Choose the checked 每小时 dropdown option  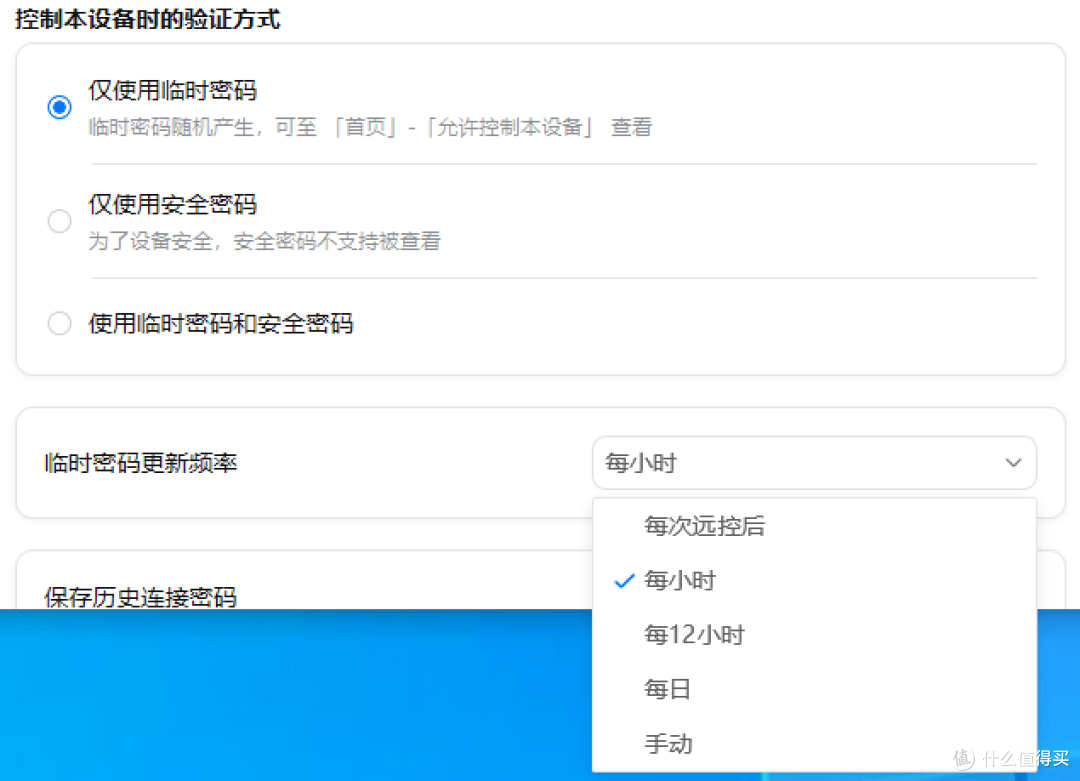point(814,581)
